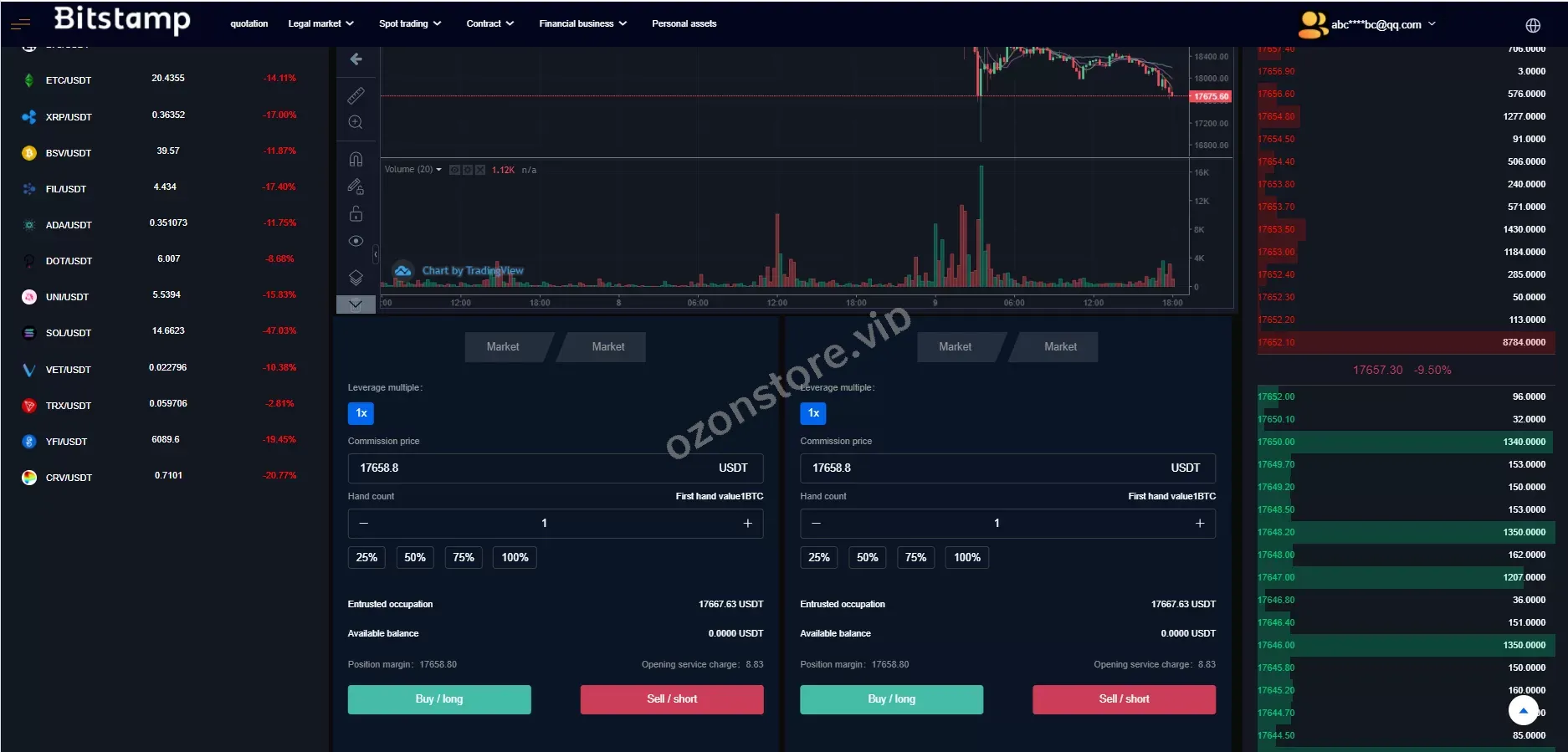Toggle stay in drawing mode pencil-lock
Screen dimensions: 1568x752
tap(356, 187)
